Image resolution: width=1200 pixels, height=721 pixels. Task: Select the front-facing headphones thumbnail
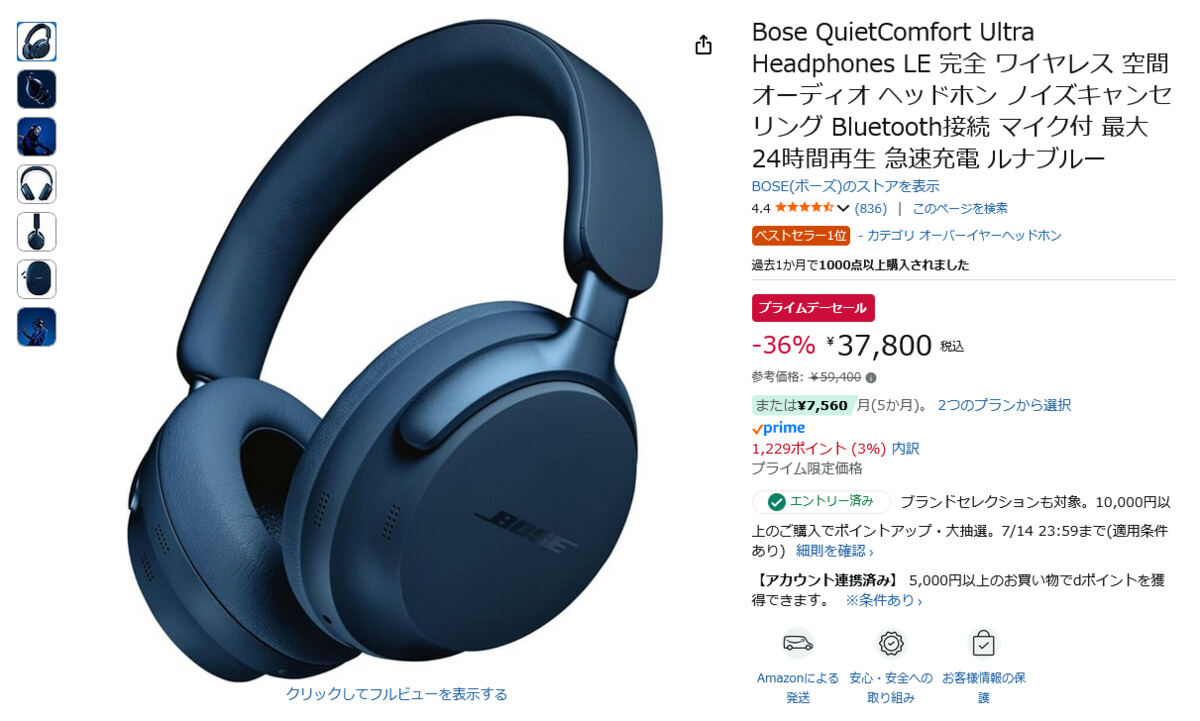coord(37,184)
